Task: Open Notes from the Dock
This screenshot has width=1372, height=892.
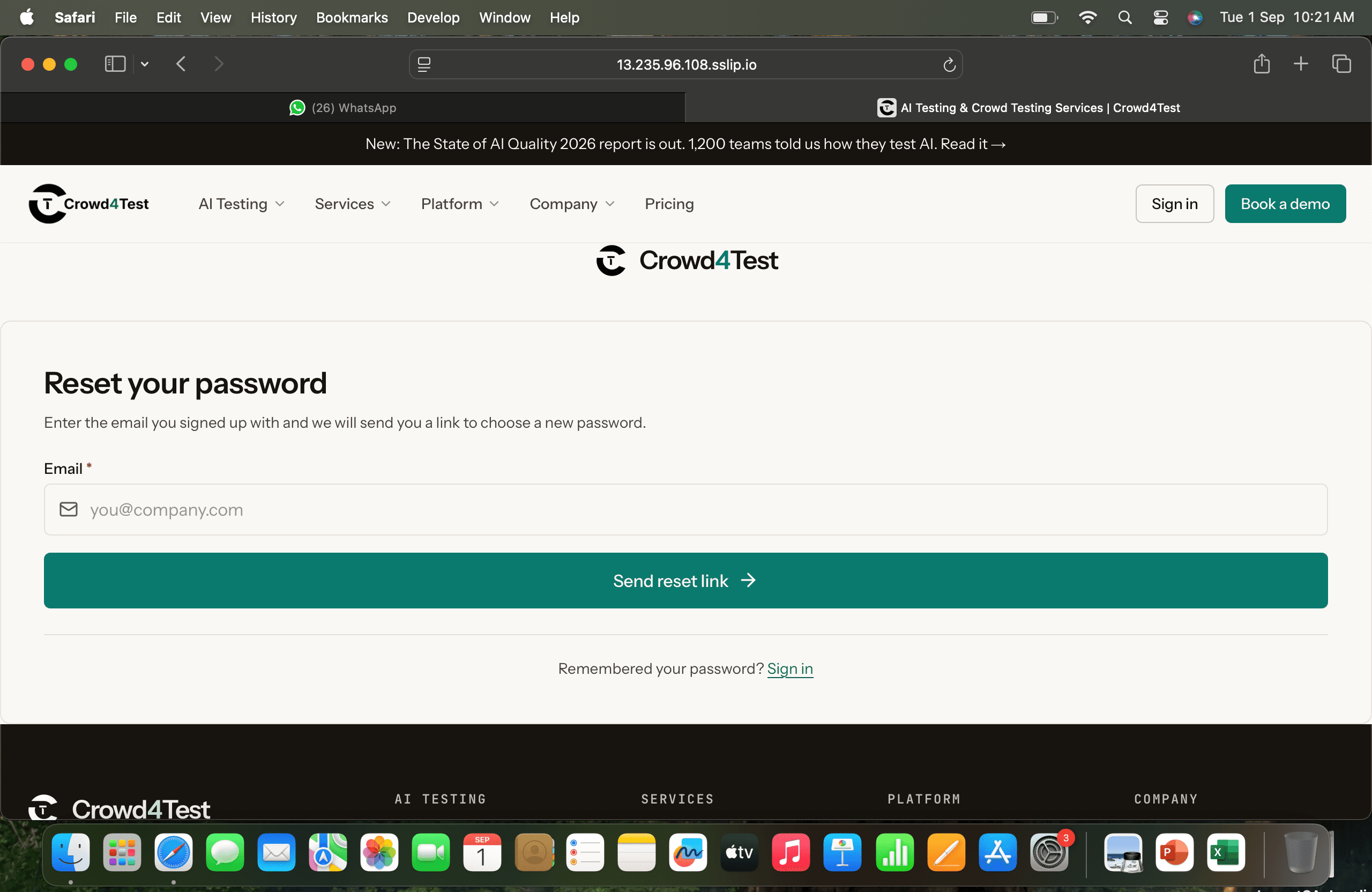Action: [636, 852]
